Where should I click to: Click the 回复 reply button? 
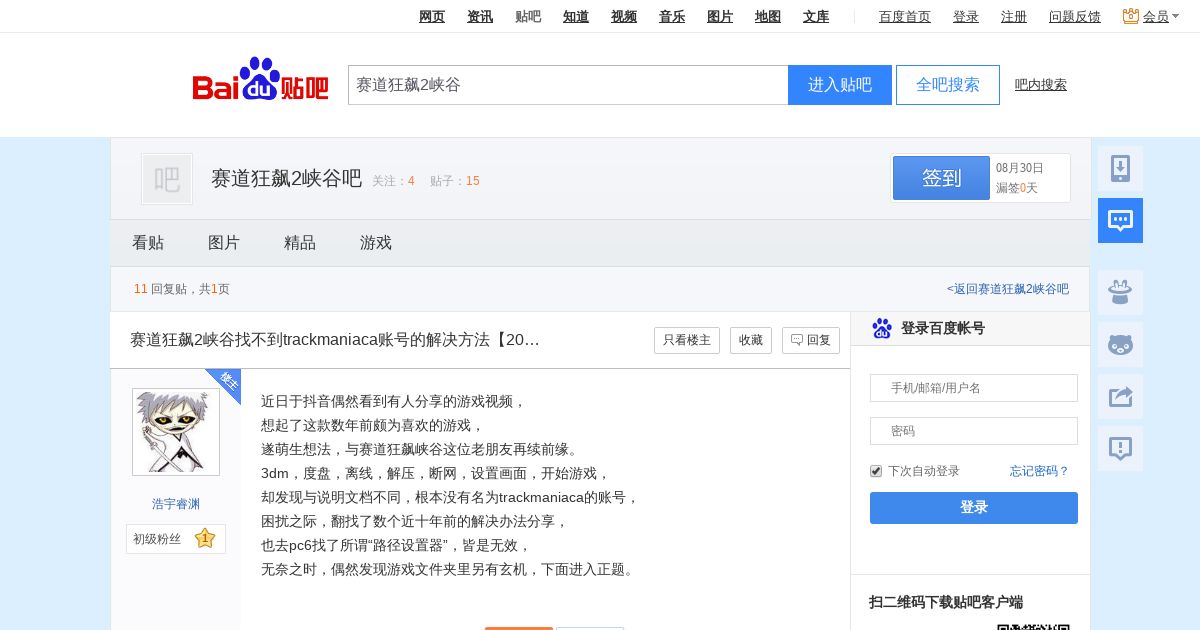[811, 340]
